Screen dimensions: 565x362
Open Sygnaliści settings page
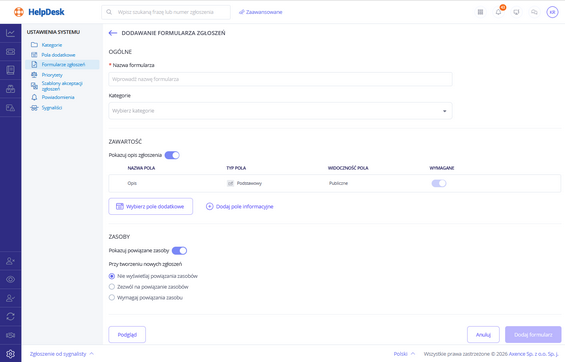pyautogui.click(x=52, y=108)
